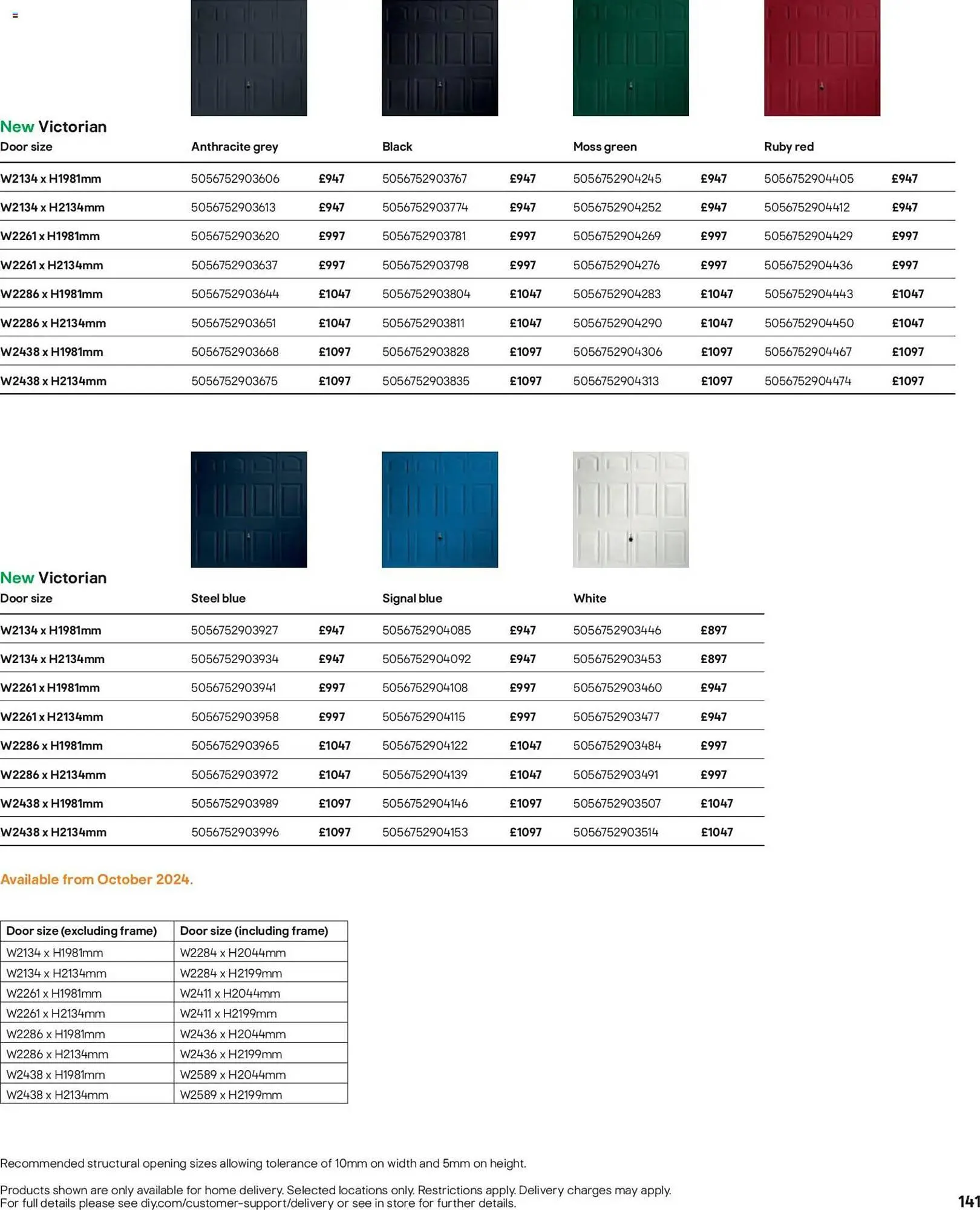Click the White door thumbnail
980x1210 pixels.
[631, 510]
